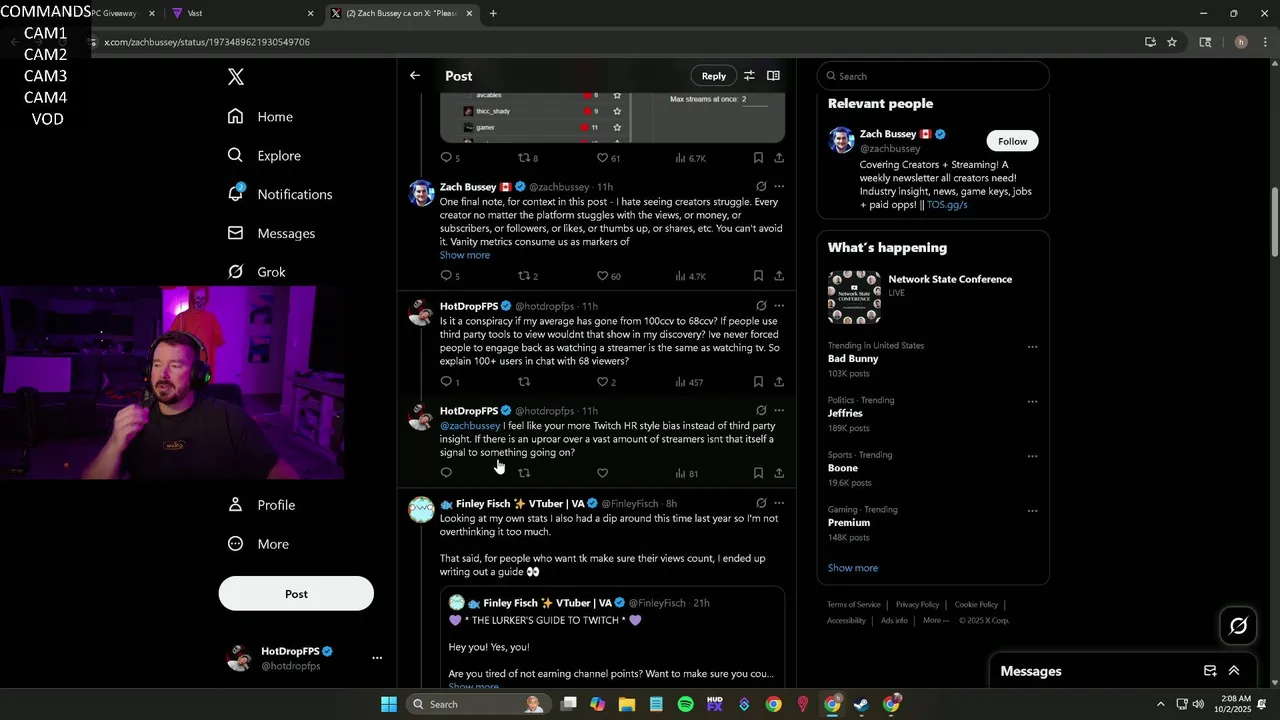Open the X logo home link
The image size is (1280, 720).
pos(236,77)
